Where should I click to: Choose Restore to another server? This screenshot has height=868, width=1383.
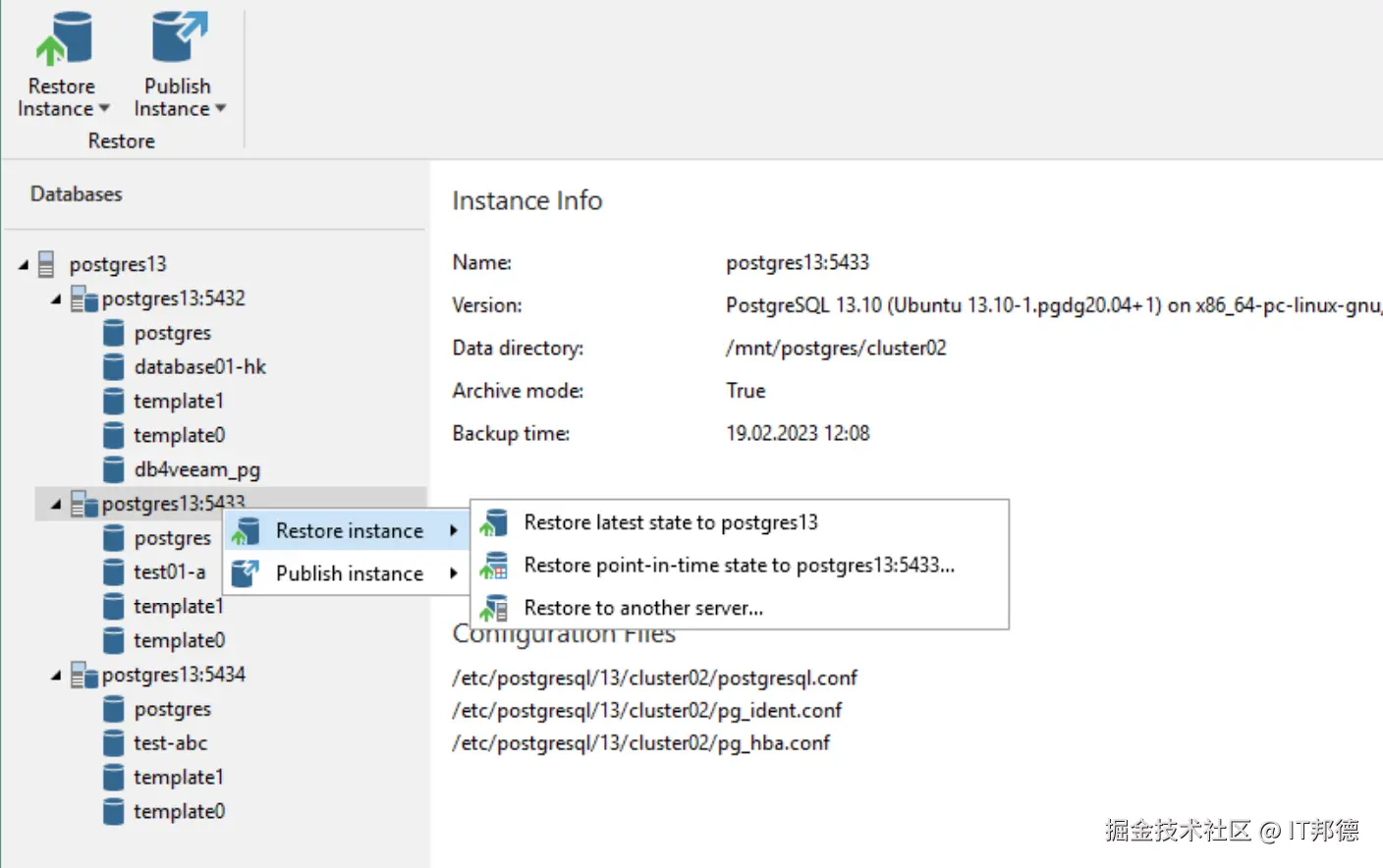point(741,609)
